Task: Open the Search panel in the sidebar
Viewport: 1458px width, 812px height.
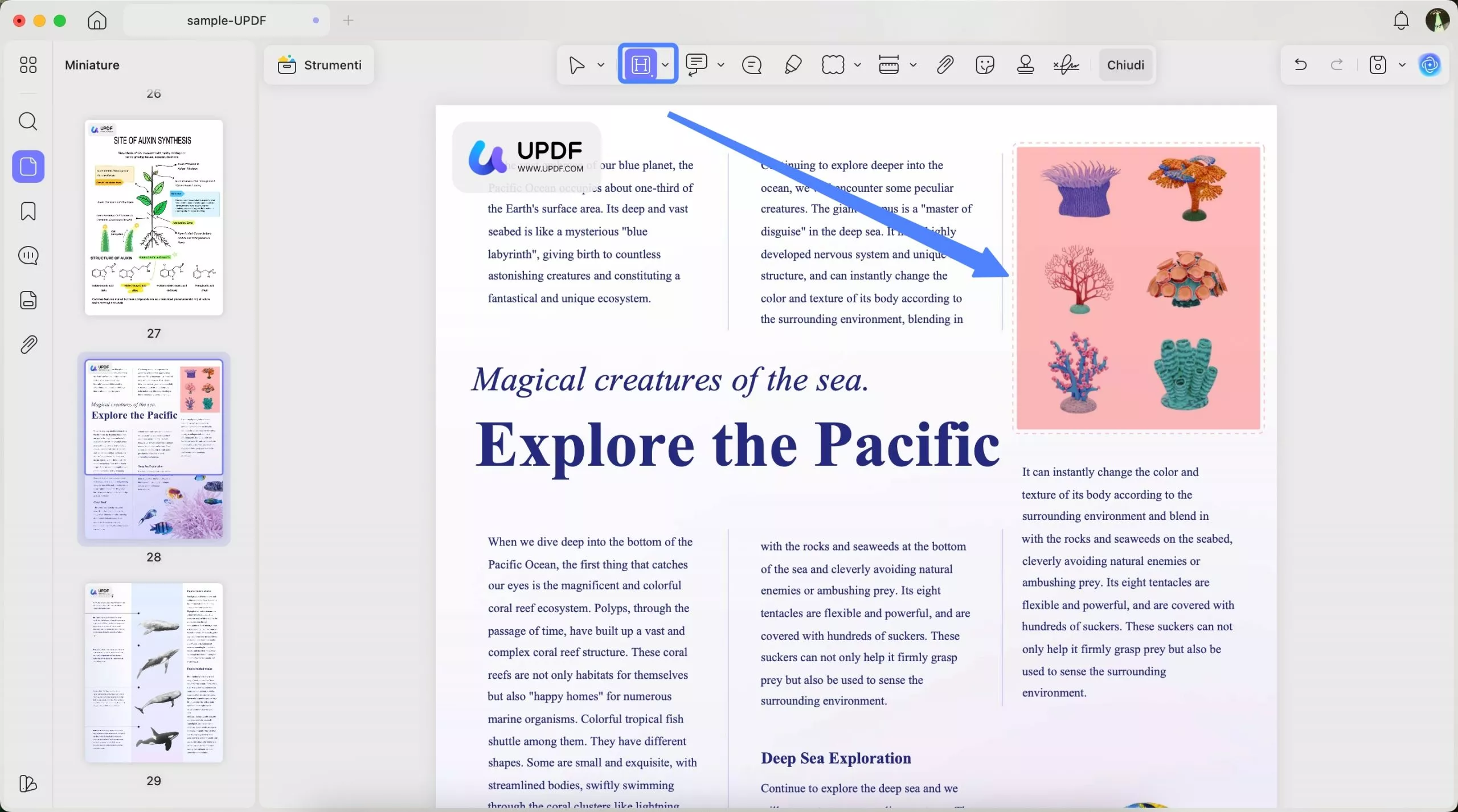Action: point(28,121)
